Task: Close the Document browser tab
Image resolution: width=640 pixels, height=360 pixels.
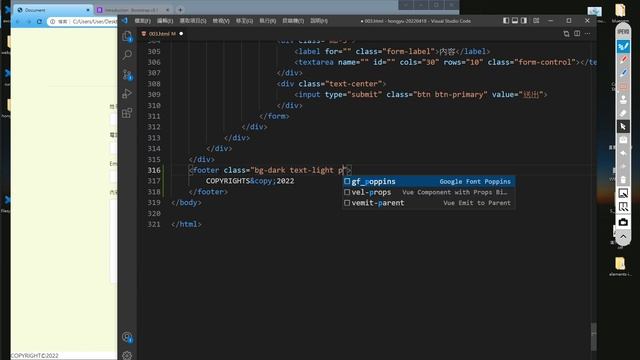Action: (88, 10)
